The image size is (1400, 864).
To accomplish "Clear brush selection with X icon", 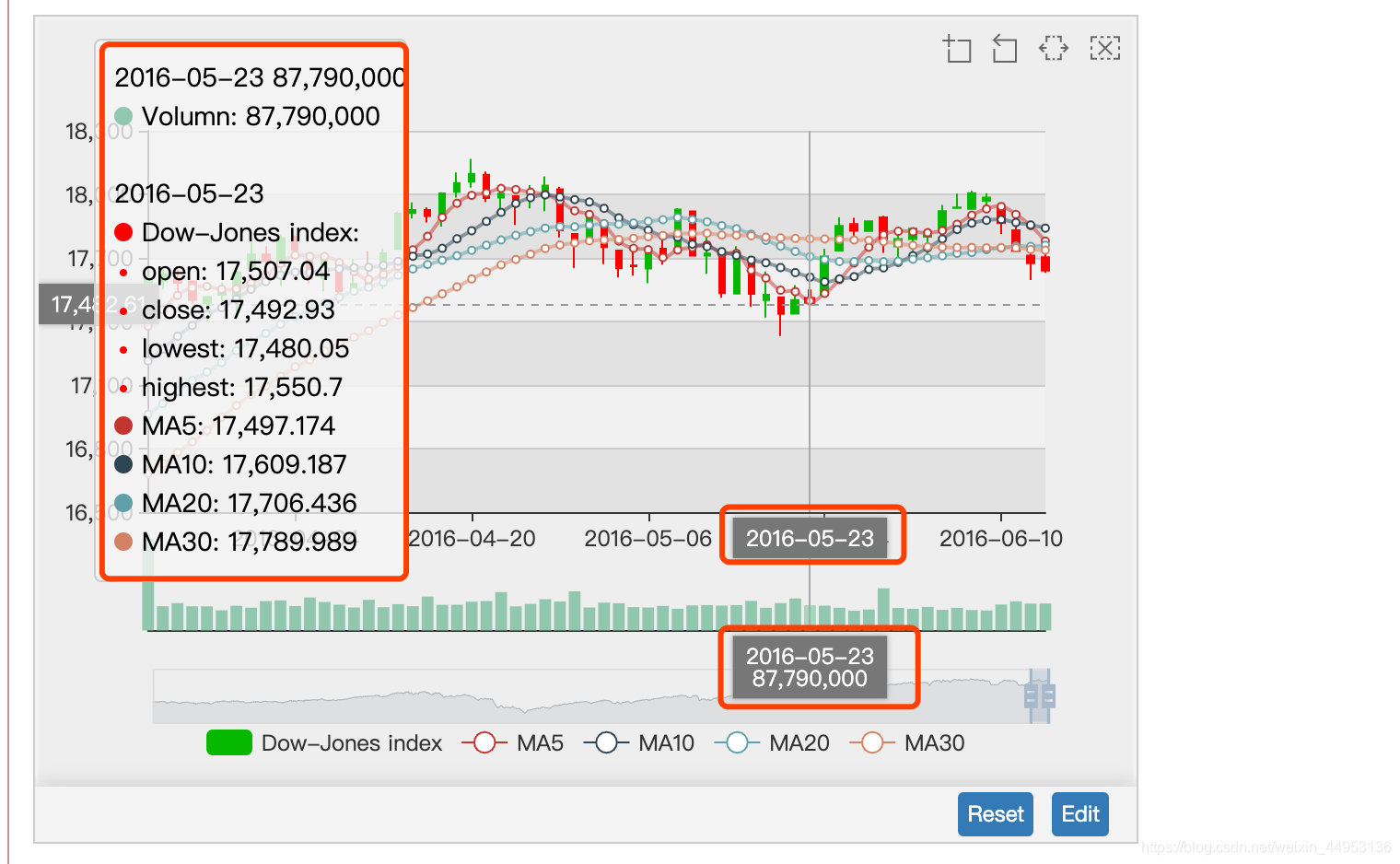I will [x=1104, y=48].
